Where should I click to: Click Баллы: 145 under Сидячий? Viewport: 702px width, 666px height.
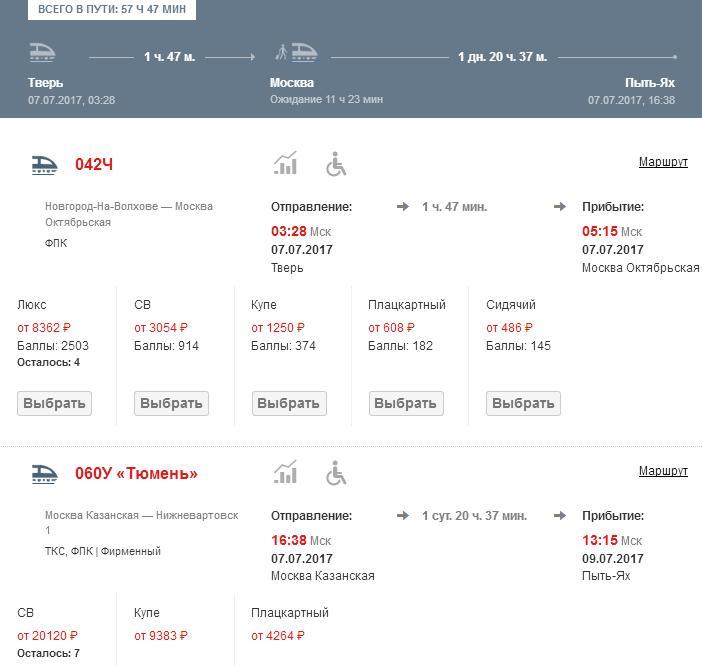[518, 346]
